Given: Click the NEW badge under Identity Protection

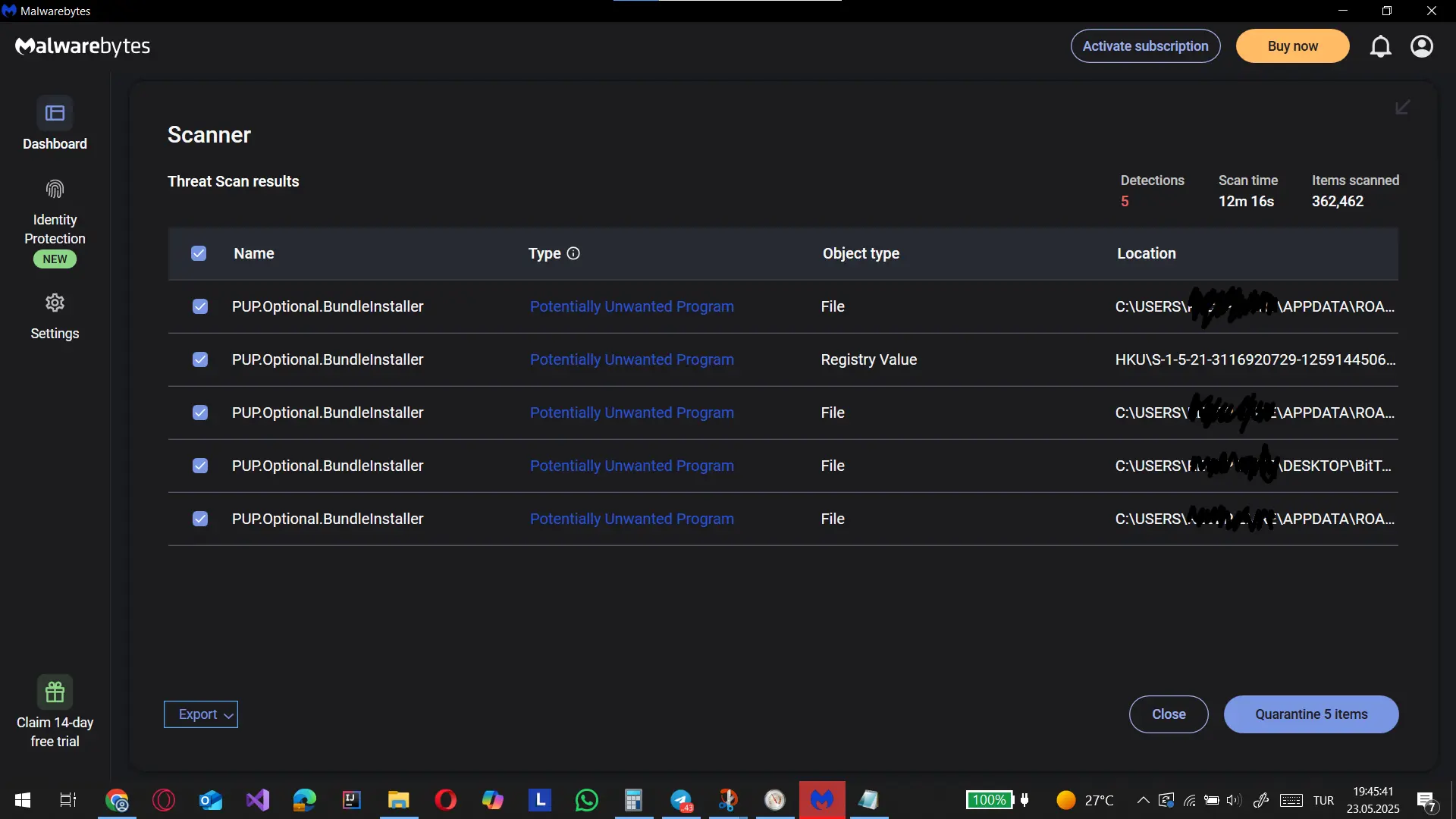Looking at the screenshot, I should click(55, 259).
